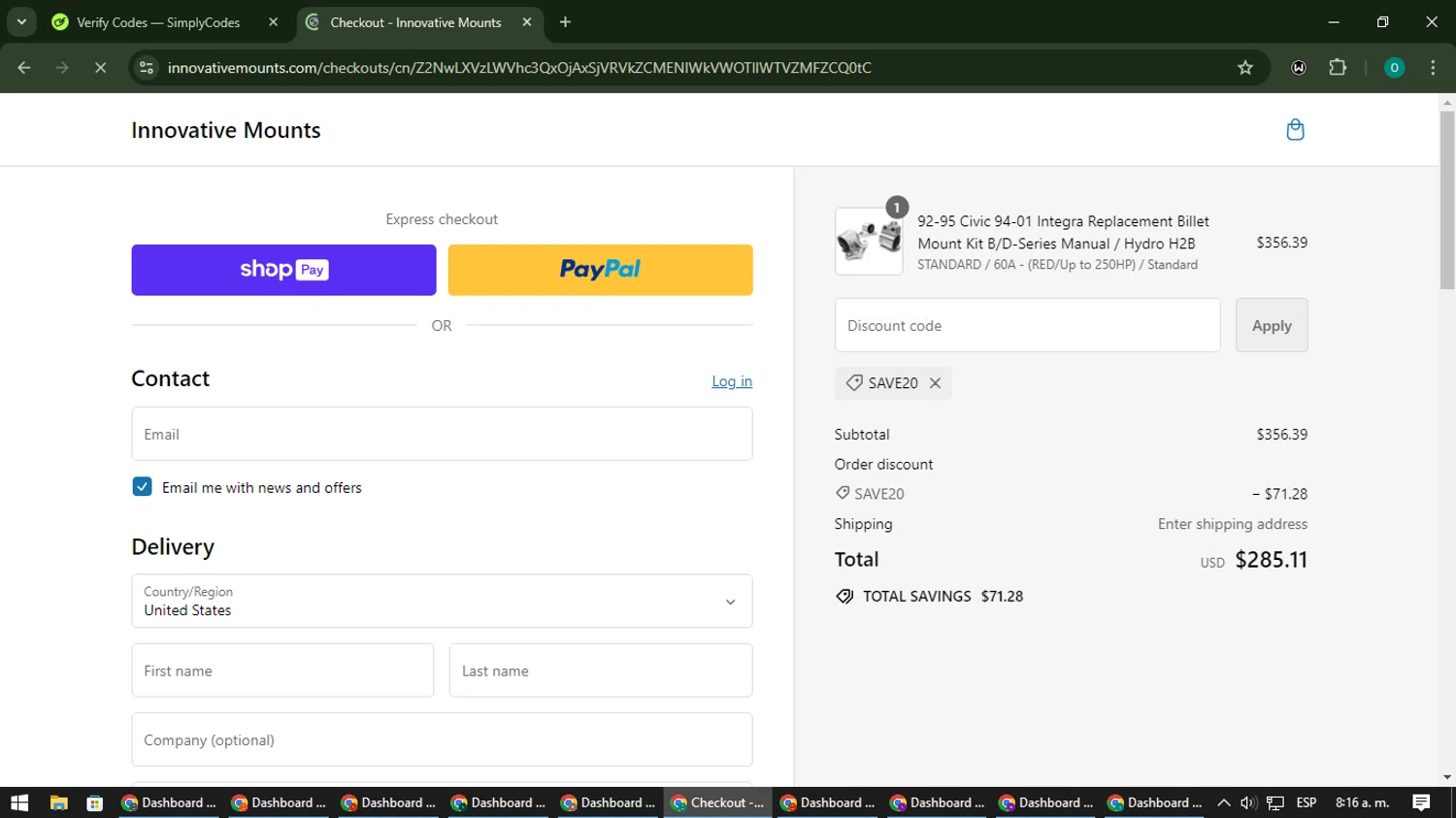Click the Last name field
The height and width of the screenshot is (818, 1456).
(601, 671)
